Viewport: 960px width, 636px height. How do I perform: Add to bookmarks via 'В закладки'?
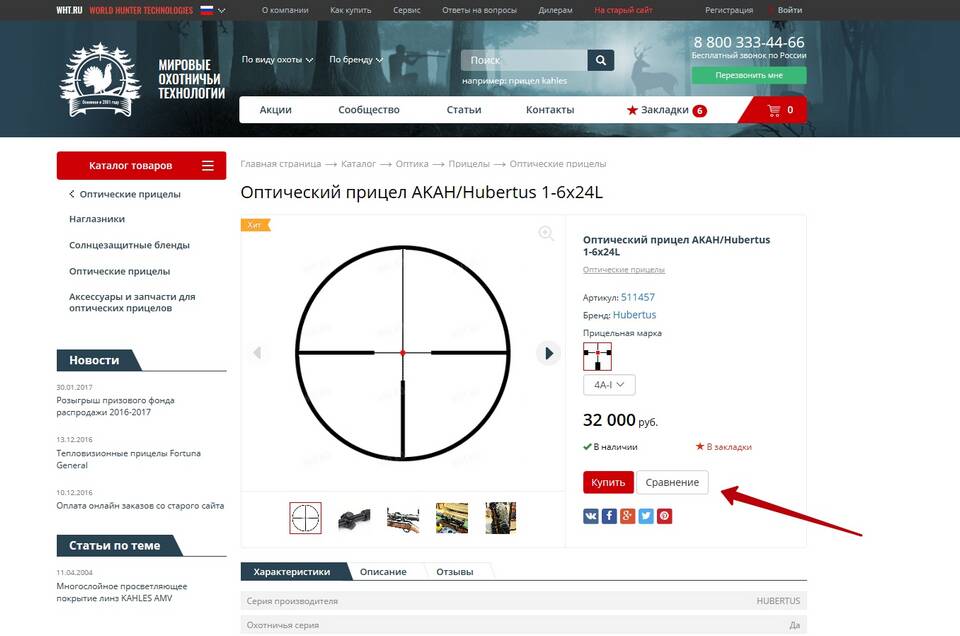(724, 447)
